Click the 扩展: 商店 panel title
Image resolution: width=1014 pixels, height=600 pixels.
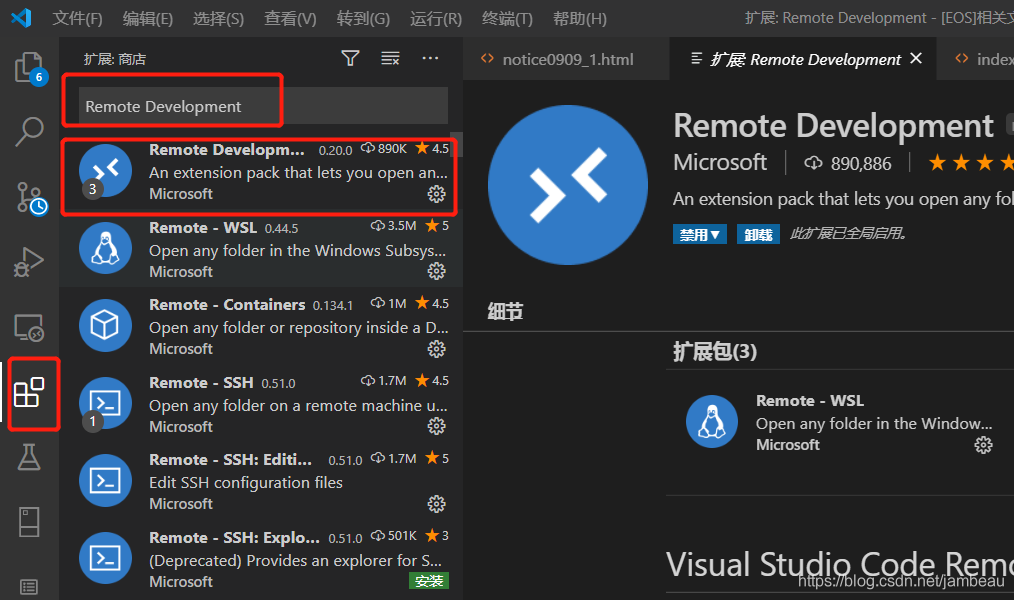coord(115,59)
